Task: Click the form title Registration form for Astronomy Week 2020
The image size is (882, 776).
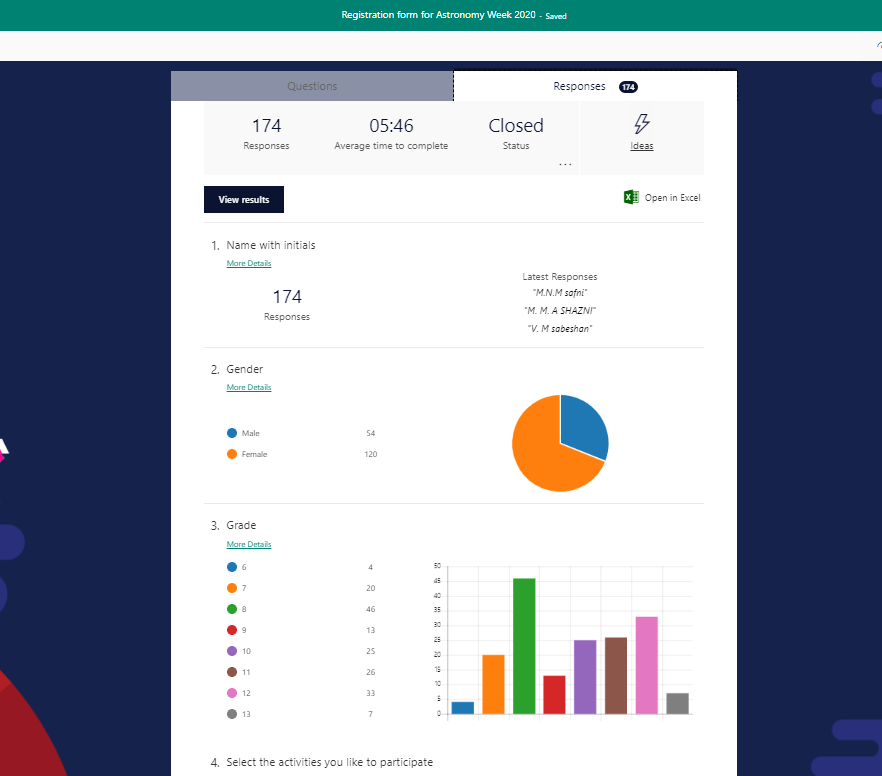Action: (x=438, y=15)
